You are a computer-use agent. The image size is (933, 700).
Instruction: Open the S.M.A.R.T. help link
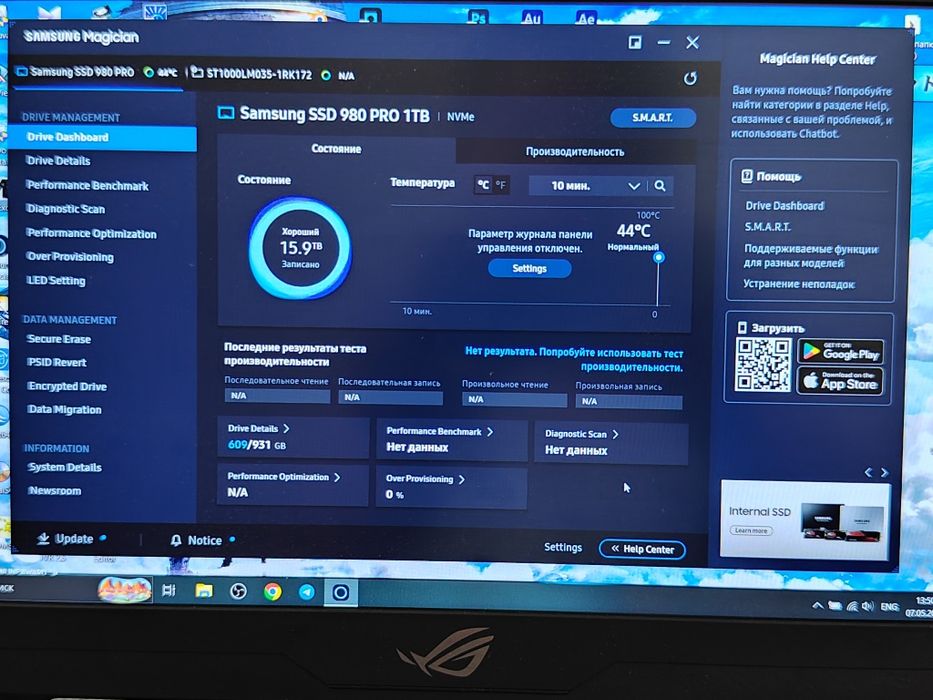click(768, 227)
